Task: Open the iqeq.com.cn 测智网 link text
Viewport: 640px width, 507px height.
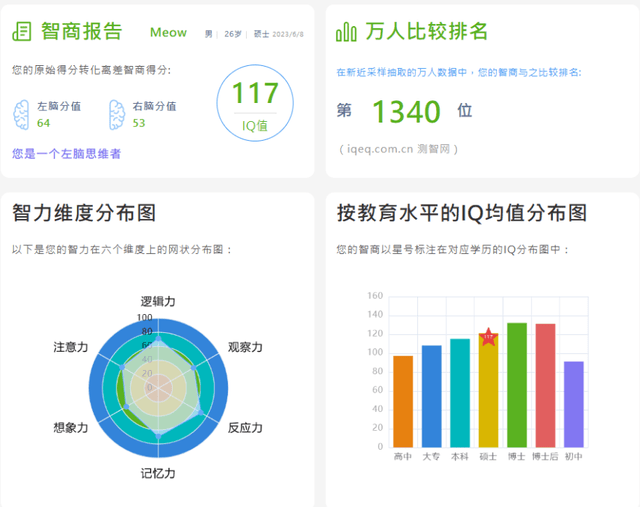Action: 398,149
